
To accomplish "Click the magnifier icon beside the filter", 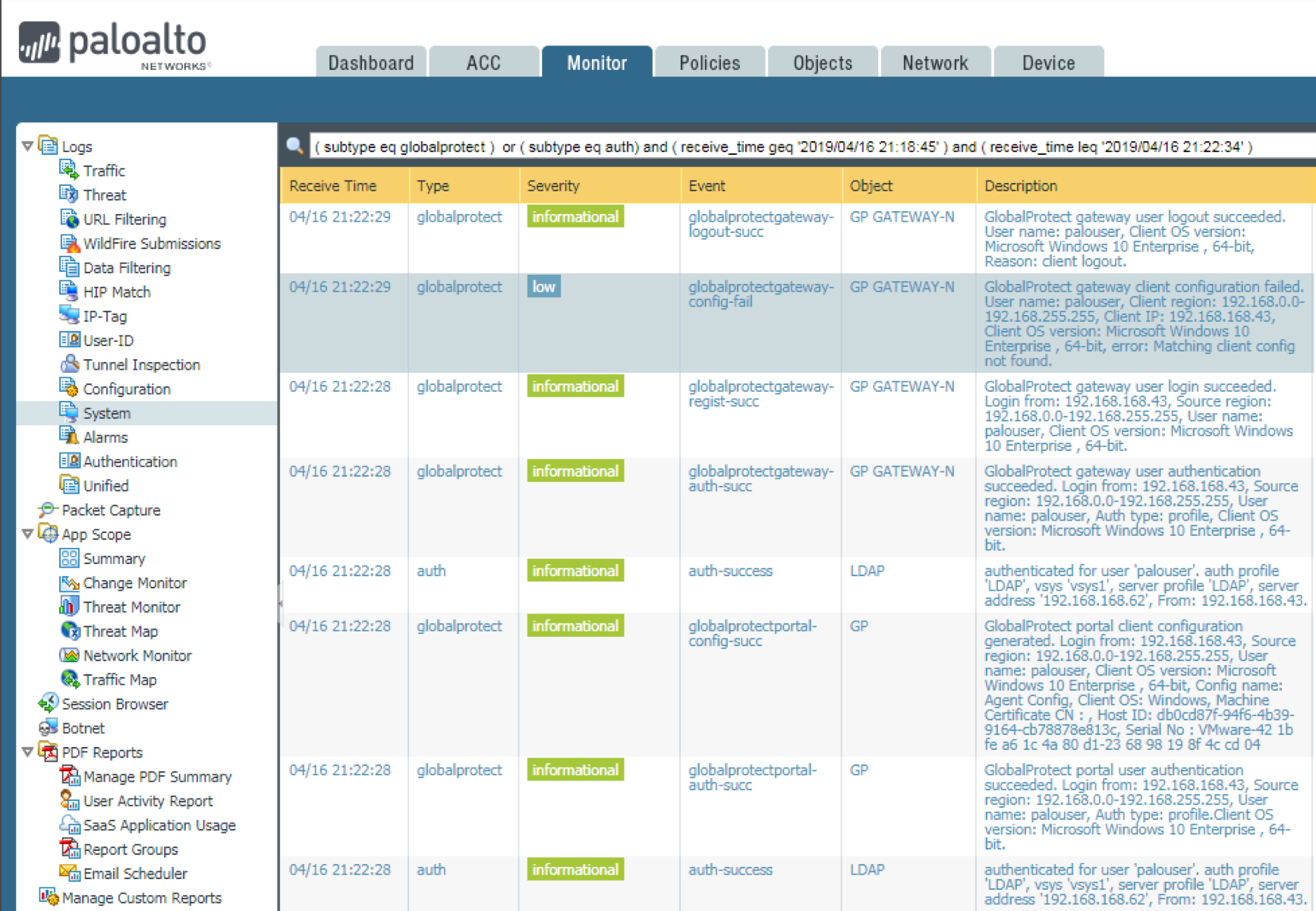I will (294, 146).
